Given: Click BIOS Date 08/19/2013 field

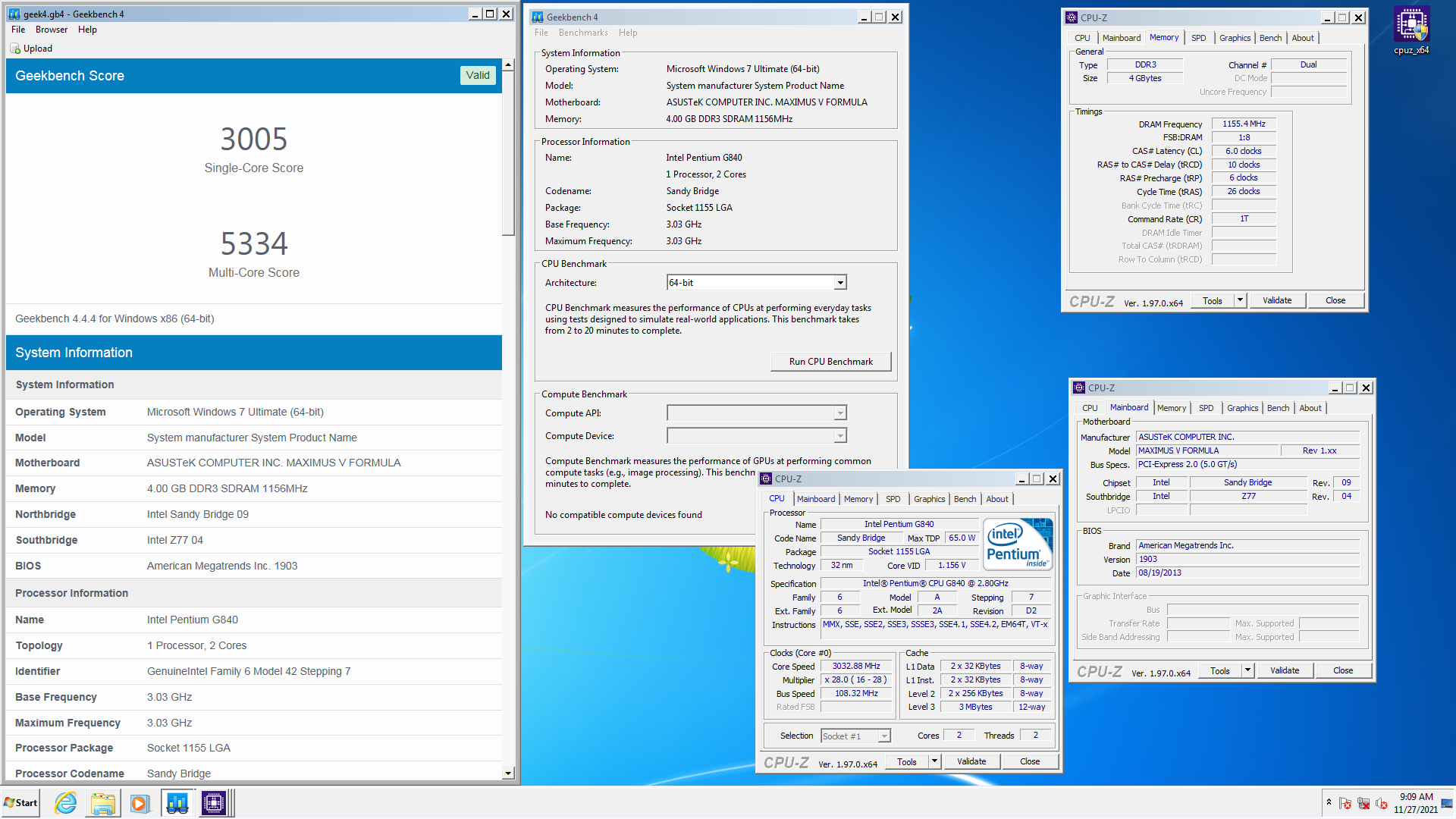Looking at the screenshot, I should click(x=1247, y=573).
